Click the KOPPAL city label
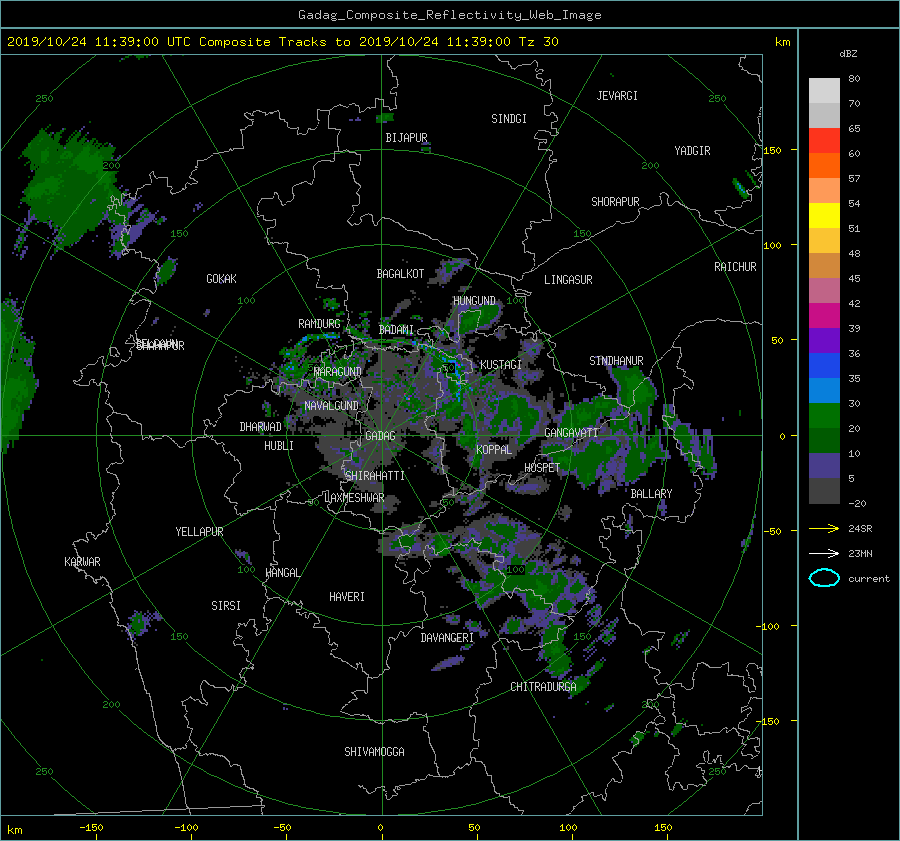 coord(494,450)
